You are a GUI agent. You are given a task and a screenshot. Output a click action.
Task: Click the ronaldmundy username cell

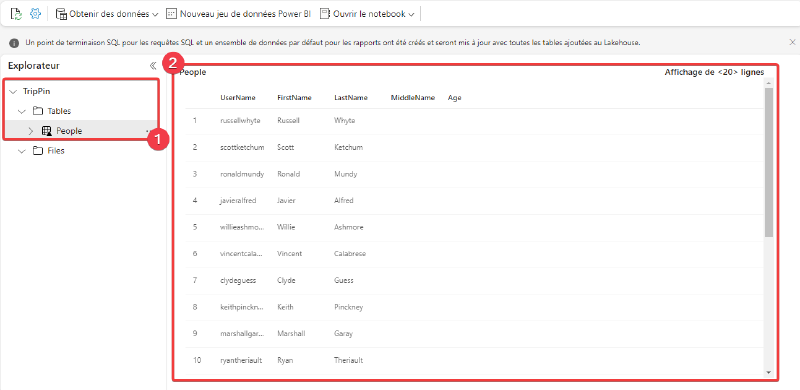[x=242, y=174]
